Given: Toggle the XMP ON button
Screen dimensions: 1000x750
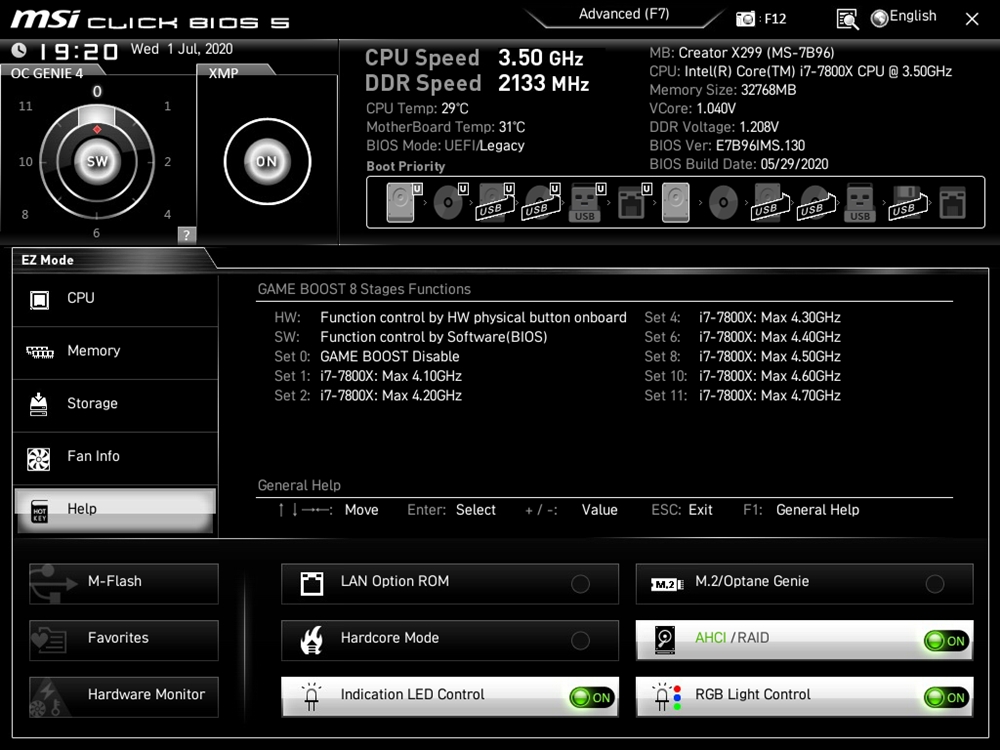Looking at the screenshot, I should (x=267, y=161).
